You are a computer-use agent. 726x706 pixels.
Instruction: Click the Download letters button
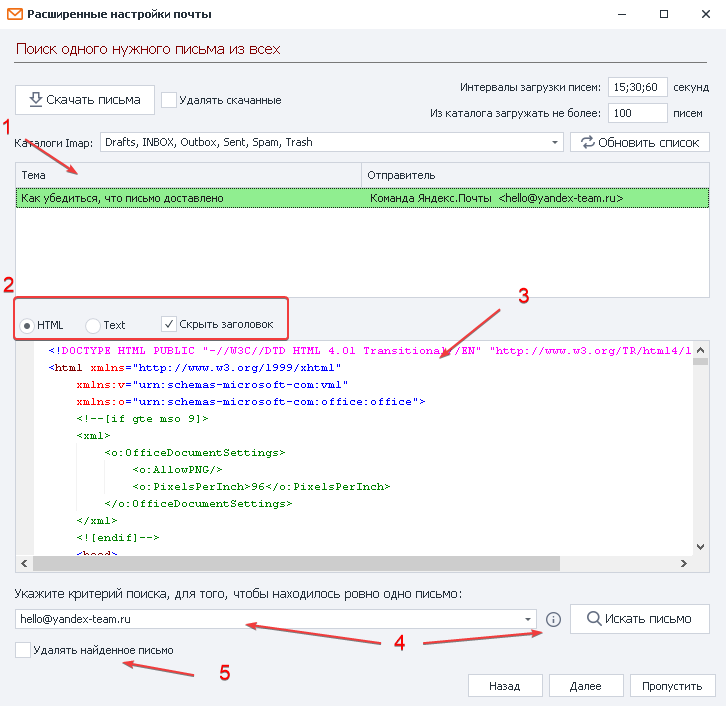(85, 100)
